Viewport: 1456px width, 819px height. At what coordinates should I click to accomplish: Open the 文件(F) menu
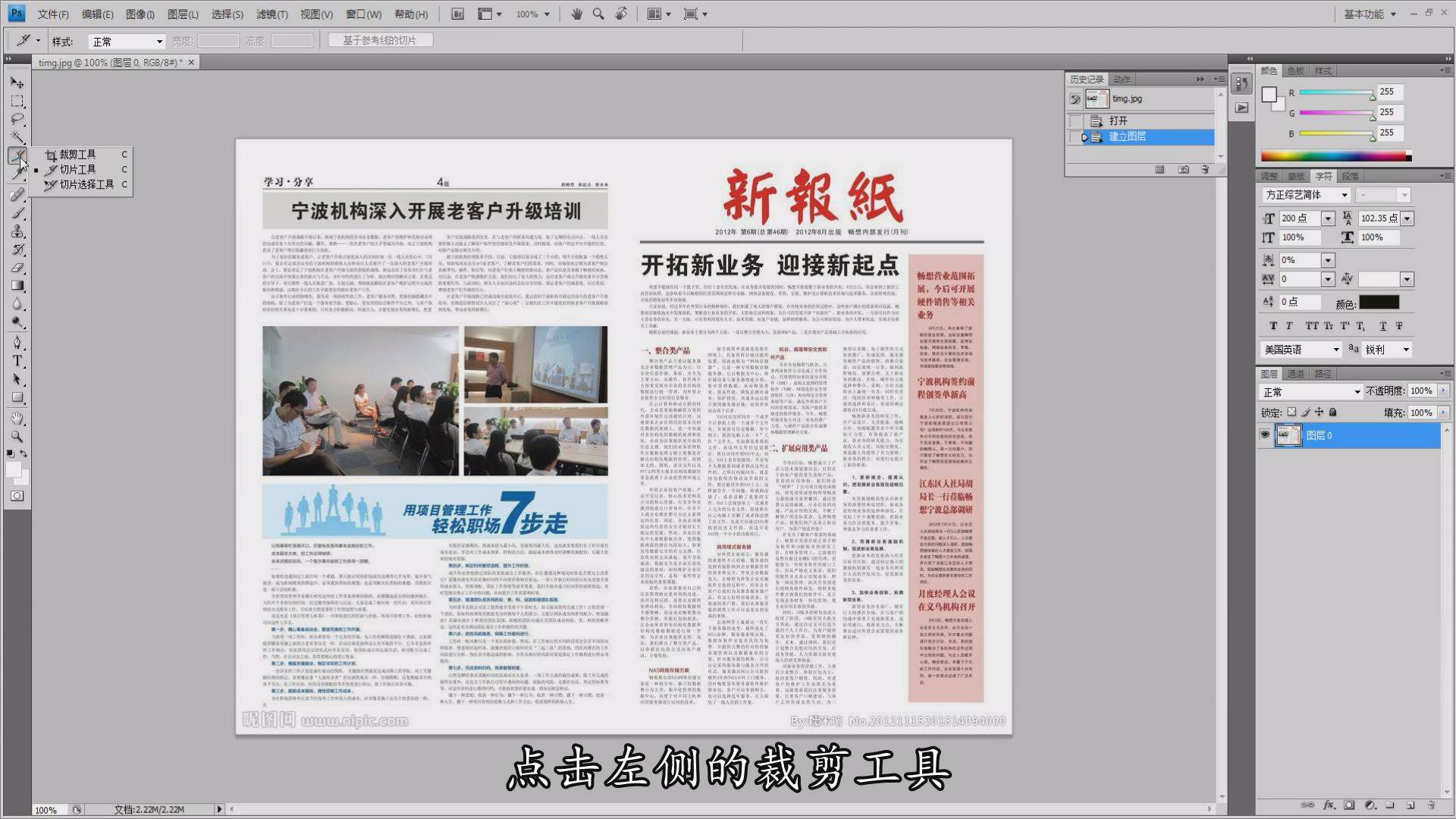[53, 14]
